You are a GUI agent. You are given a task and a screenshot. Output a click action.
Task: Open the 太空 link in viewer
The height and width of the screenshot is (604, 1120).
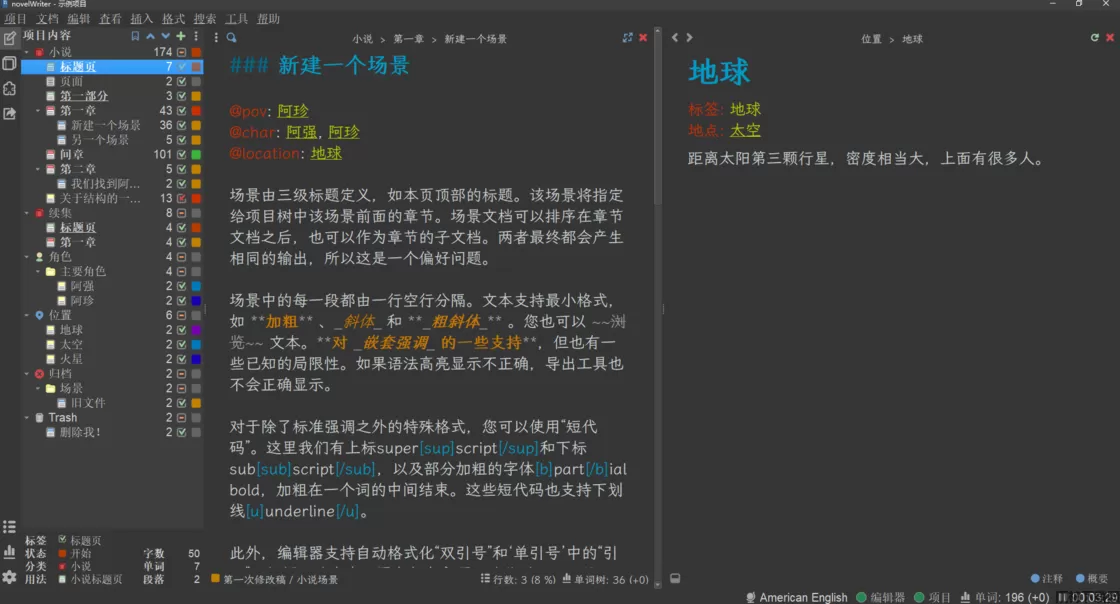(x=745, y=131)
